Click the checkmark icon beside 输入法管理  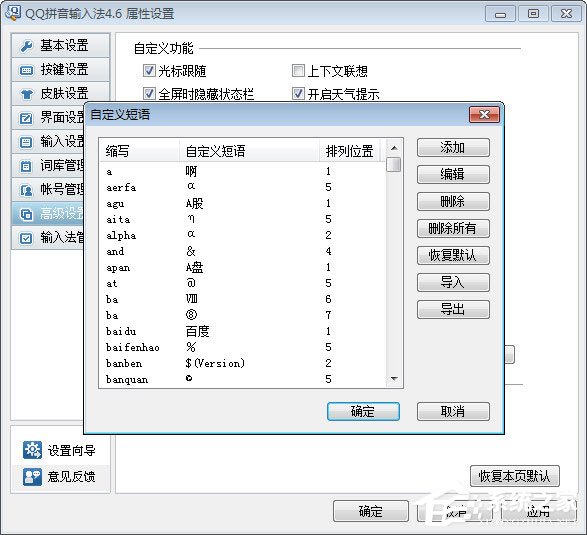tap(26, 238)
